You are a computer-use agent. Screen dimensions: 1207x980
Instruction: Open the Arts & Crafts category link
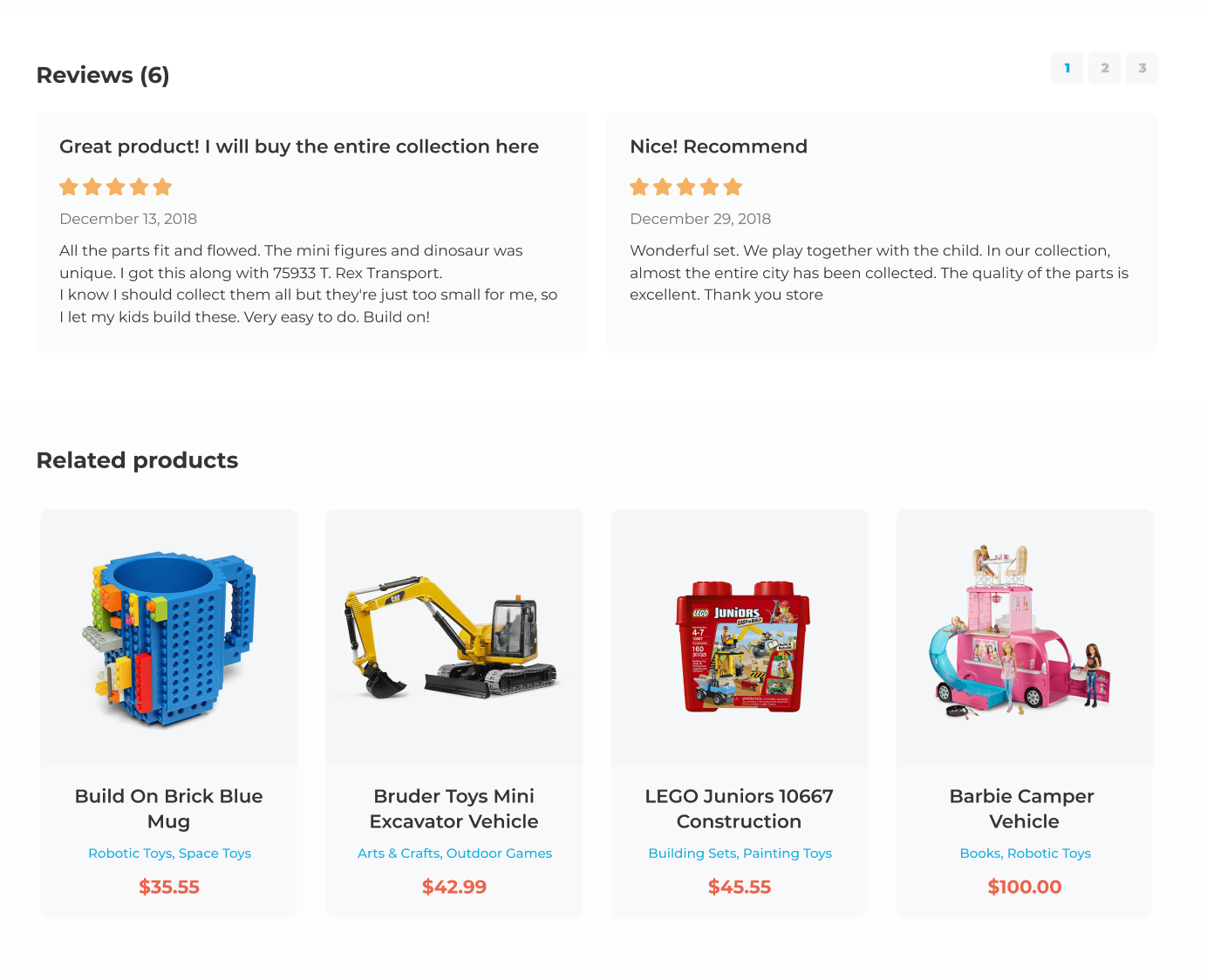coord(398,854)
